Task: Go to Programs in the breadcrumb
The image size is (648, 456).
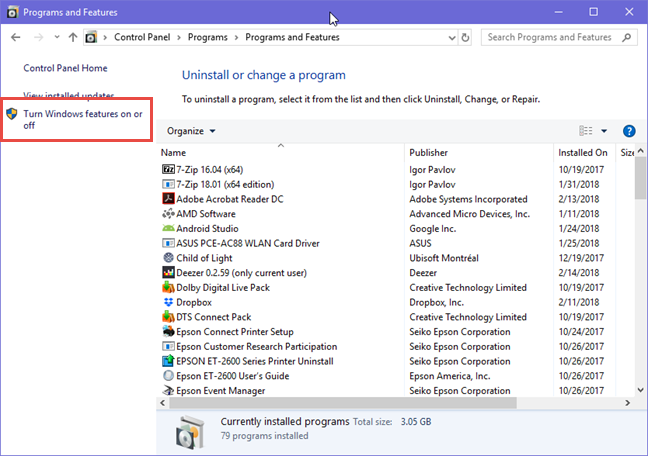Action: click(x=207, y=38)
